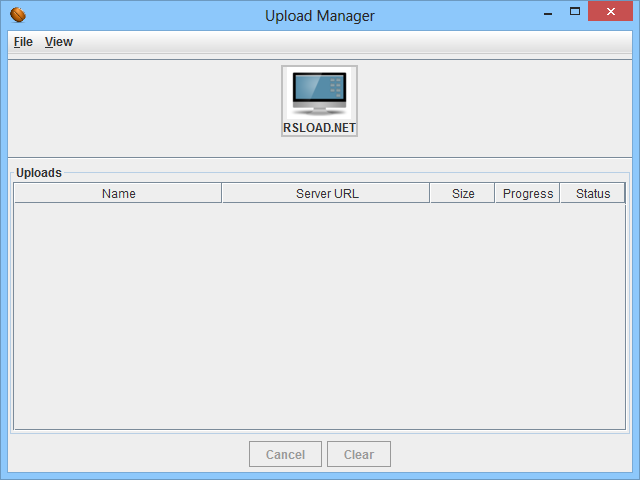Click the Upload Manager app icon in title bar
The width and height of the screenshot is (640, 480).
[18, 16]
